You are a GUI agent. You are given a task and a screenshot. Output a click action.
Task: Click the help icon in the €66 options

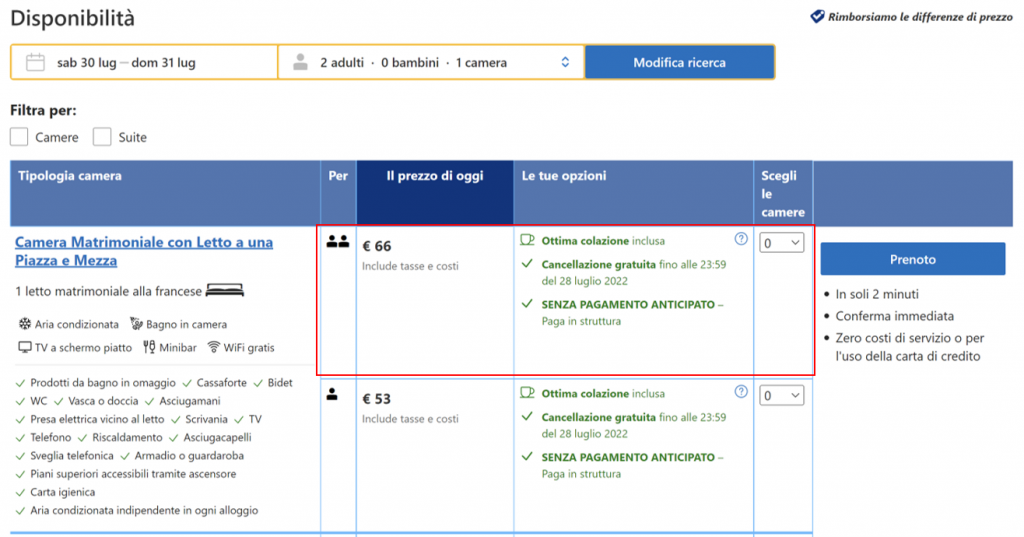tap(741, 239)
